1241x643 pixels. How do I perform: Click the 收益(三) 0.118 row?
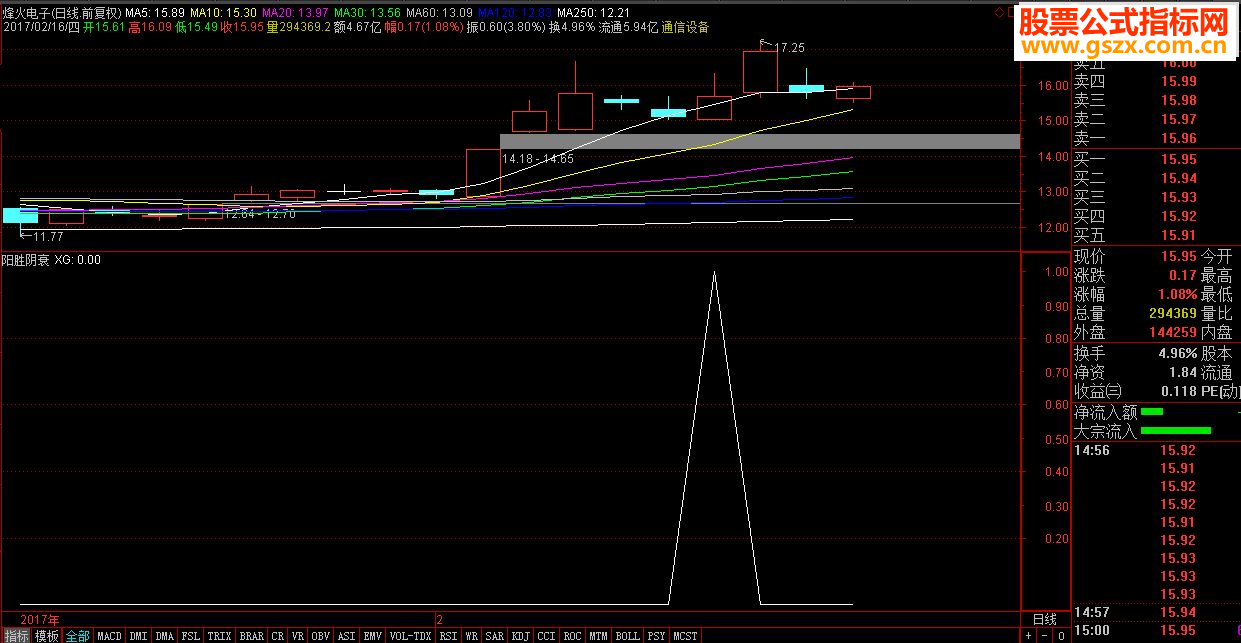(1137, 391)
